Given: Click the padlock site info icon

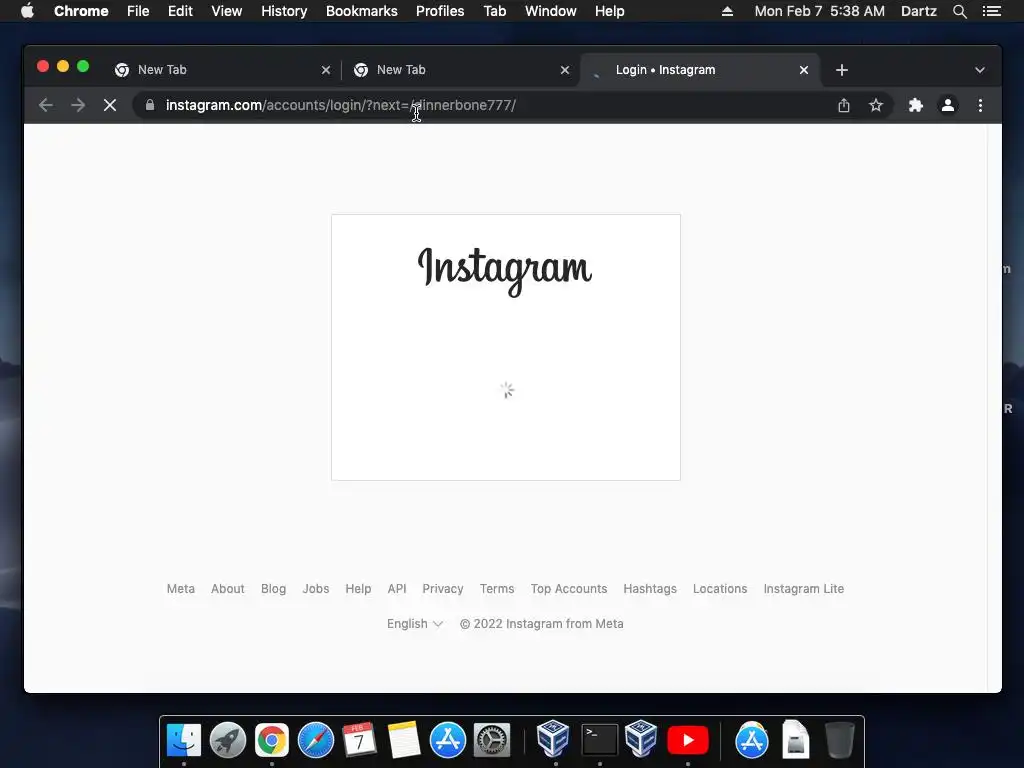Looking at the screenshot, I should 150,104.
